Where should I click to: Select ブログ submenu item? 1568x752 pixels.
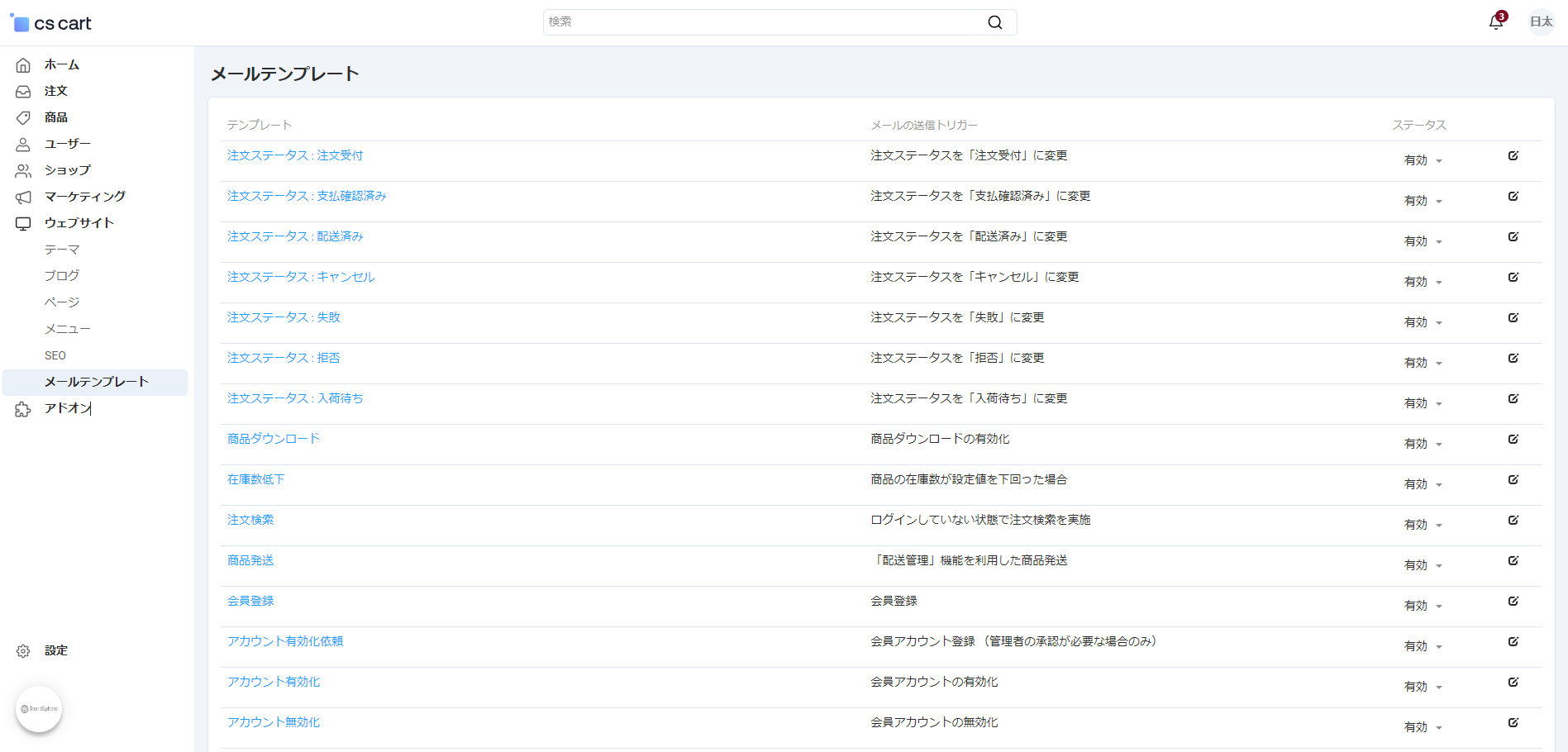click(62, 276)
